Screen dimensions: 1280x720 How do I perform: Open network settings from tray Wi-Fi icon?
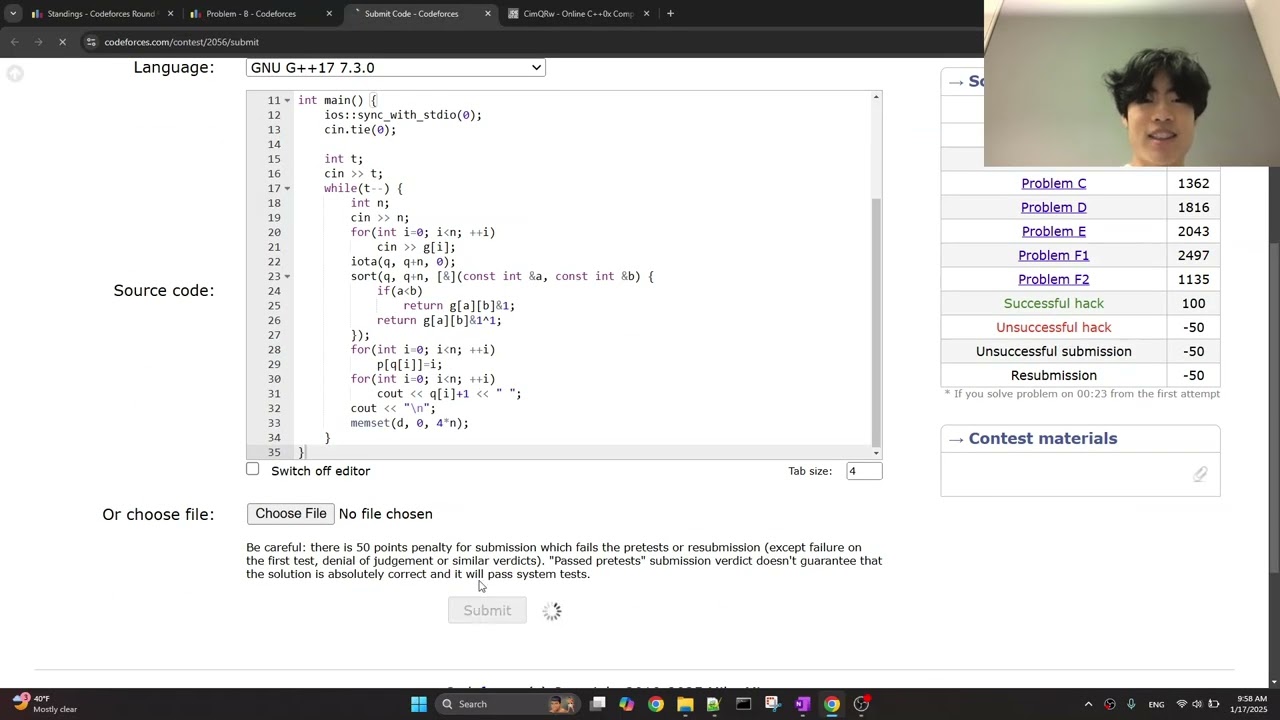click(x=1181, y=704)
